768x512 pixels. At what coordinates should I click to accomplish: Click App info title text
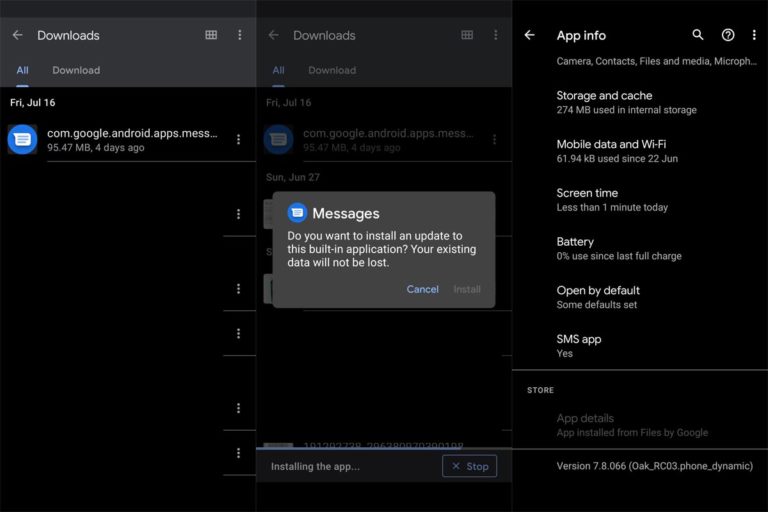tap(581, 35)
